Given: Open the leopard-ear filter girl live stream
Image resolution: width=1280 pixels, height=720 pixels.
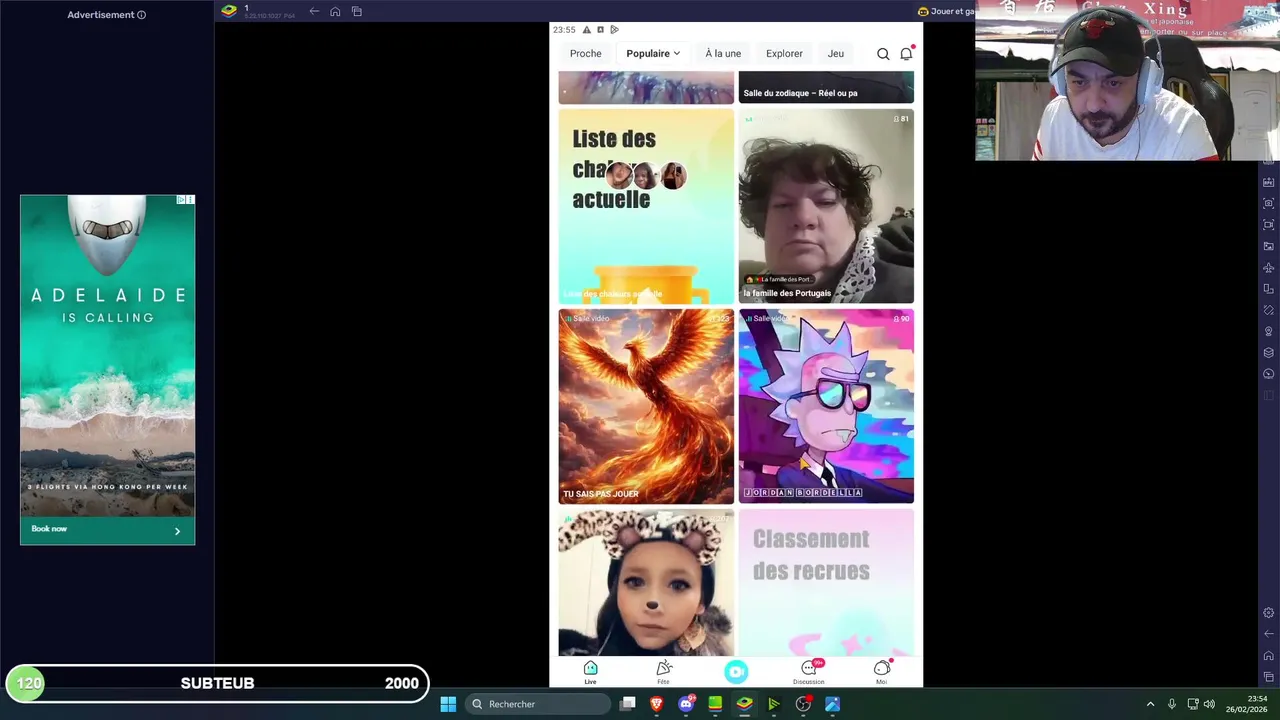Looking at the screenshot, I should 646,583.
